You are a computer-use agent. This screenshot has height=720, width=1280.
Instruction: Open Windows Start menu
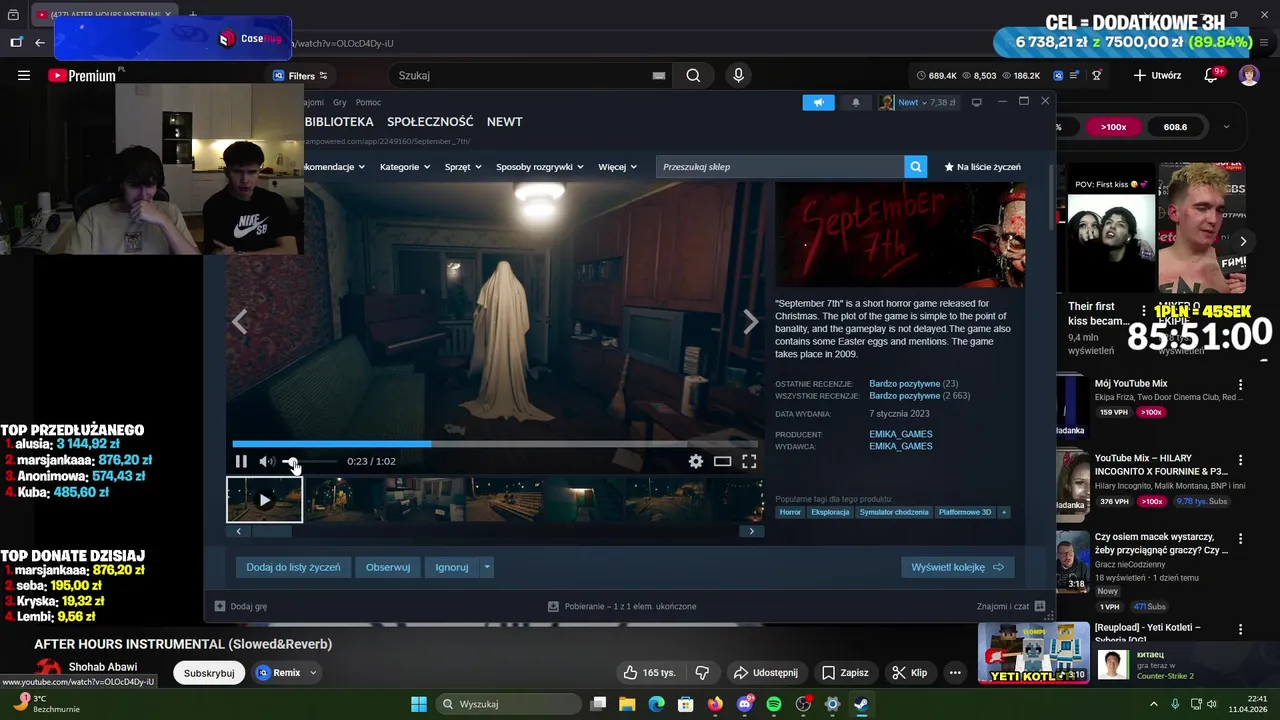[x=419, y=704]
